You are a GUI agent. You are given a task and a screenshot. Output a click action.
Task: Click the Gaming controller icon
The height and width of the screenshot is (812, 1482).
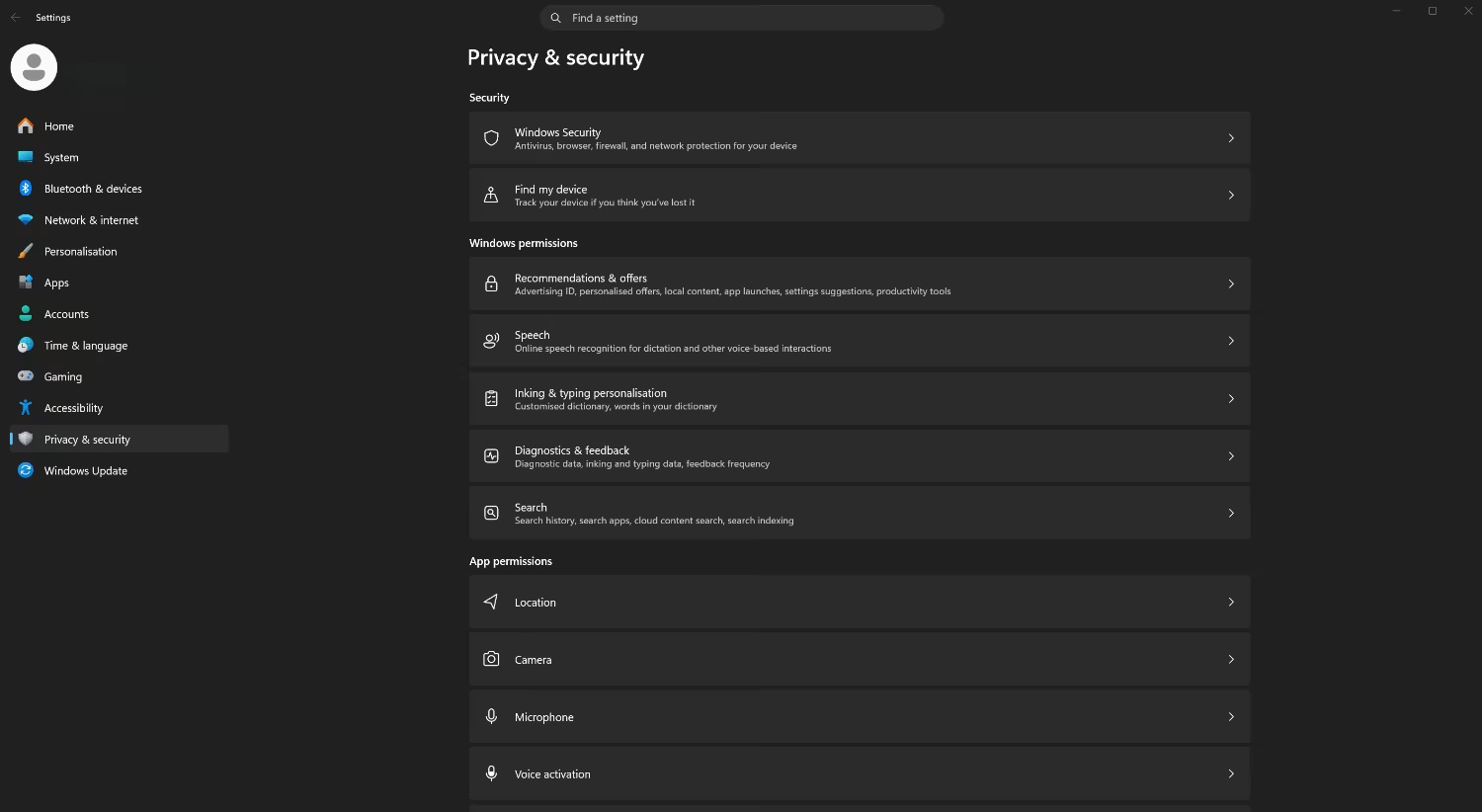pyautogui.click(x=26, y=376)
